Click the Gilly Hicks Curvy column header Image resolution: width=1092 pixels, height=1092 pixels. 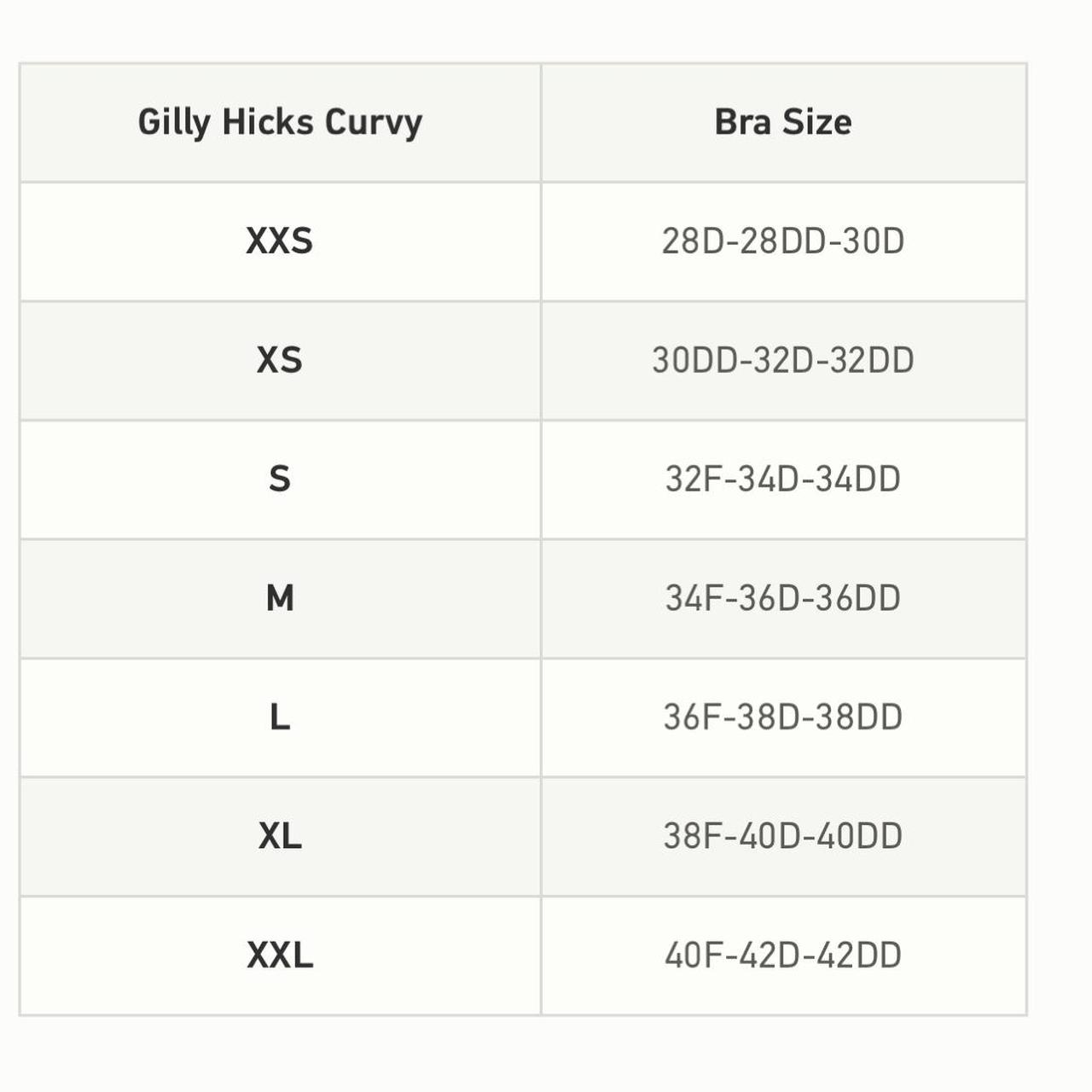(280, 122)
